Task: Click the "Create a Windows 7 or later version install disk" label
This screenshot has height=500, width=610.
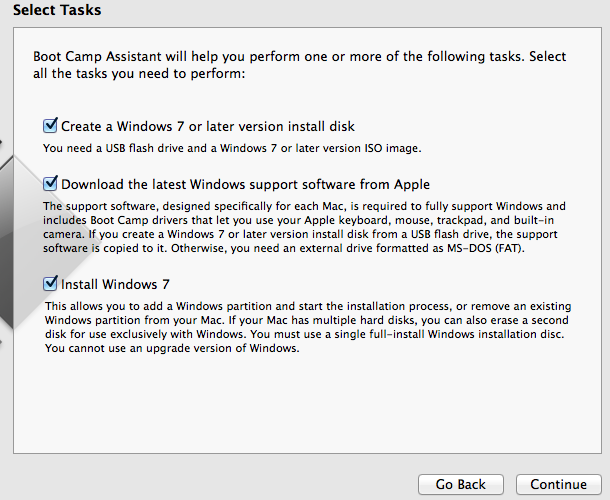Action: [208, 127]
